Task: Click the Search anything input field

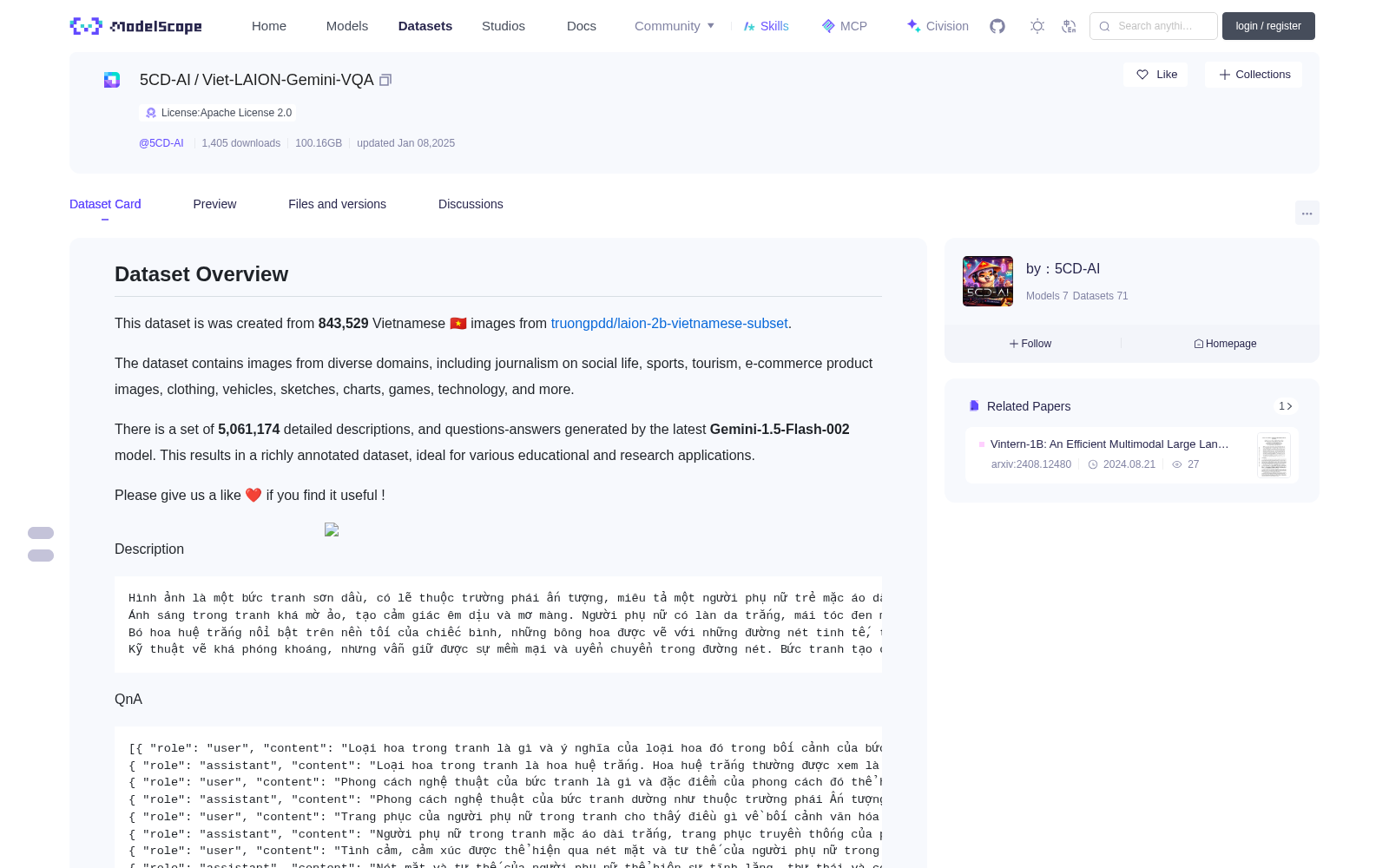Action: pyautogui.click(x=1154, y=26)
